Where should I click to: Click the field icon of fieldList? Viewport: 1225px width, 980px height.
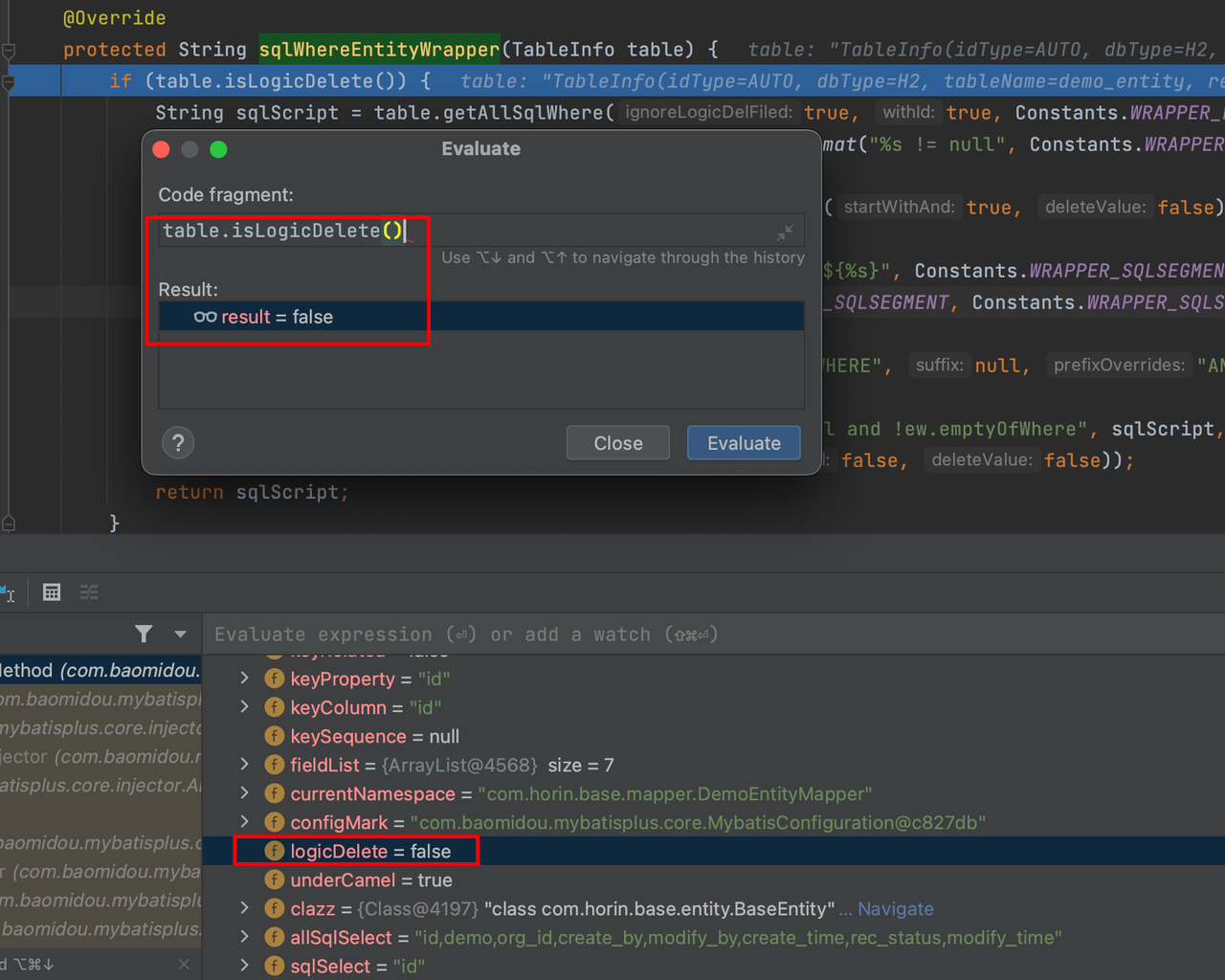pyautogui.click(x=275, y=765)
